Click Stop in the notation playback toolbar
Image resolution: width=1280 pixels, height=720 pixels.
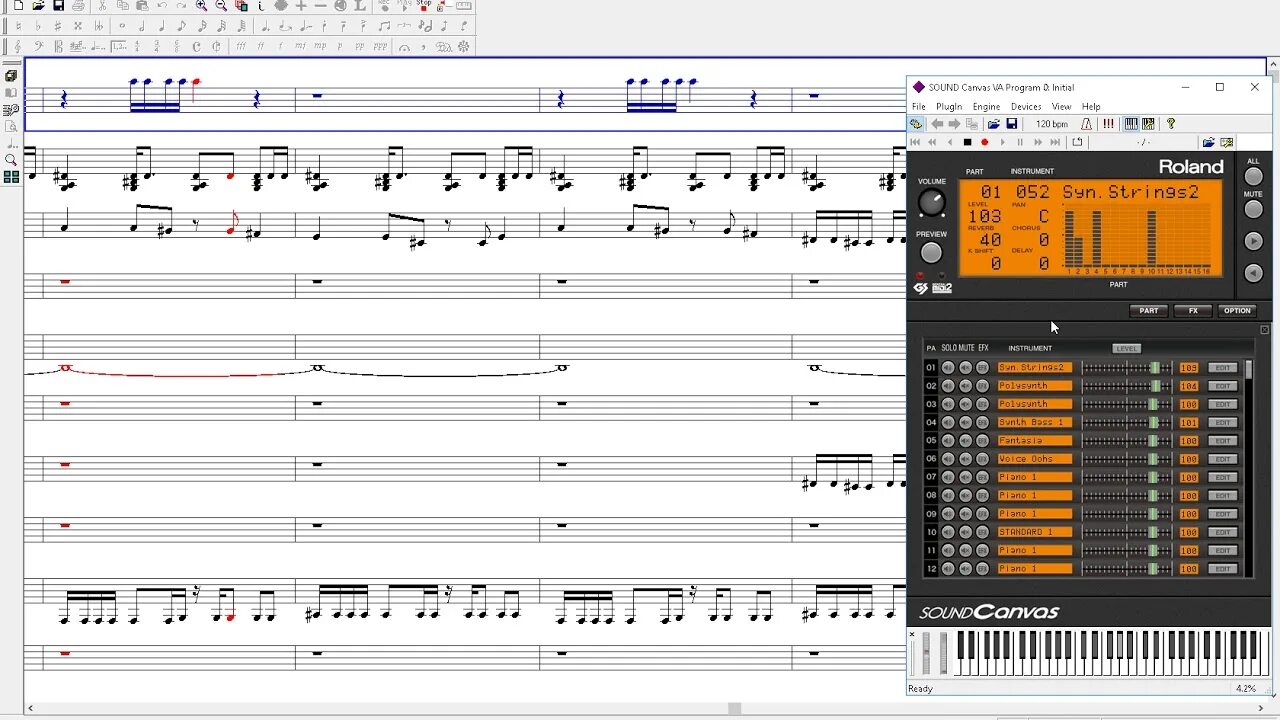click(x=424, y=5)
